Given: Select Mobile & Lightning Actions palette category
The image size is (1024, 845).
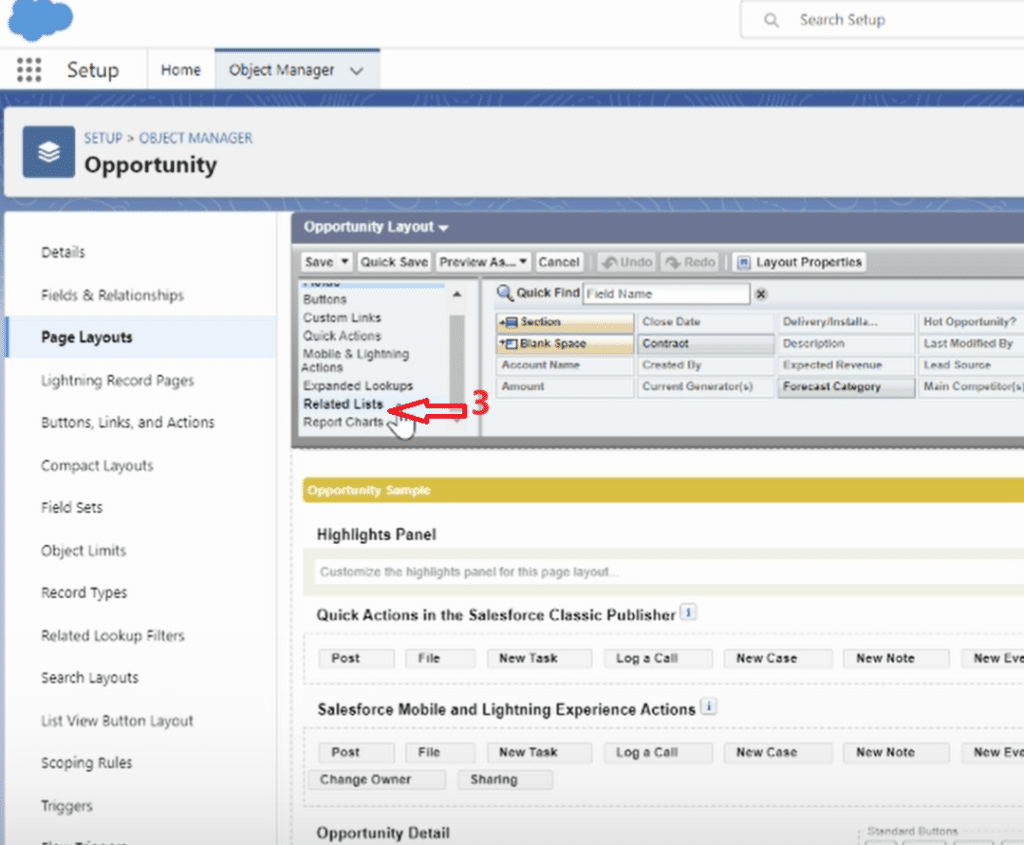Looking at the screenshot, I should click(355, 360).
